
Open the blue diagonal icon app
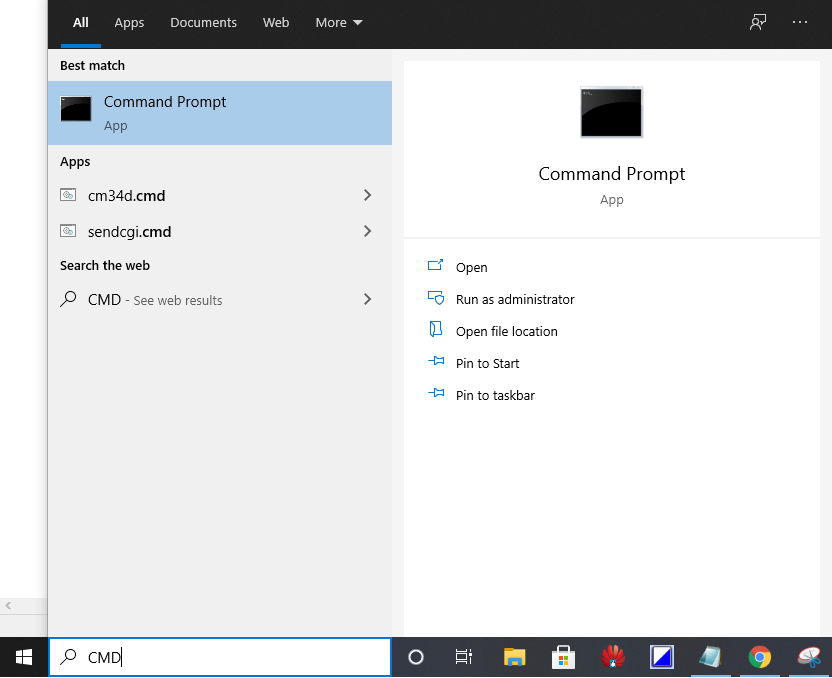click(662, 657)
